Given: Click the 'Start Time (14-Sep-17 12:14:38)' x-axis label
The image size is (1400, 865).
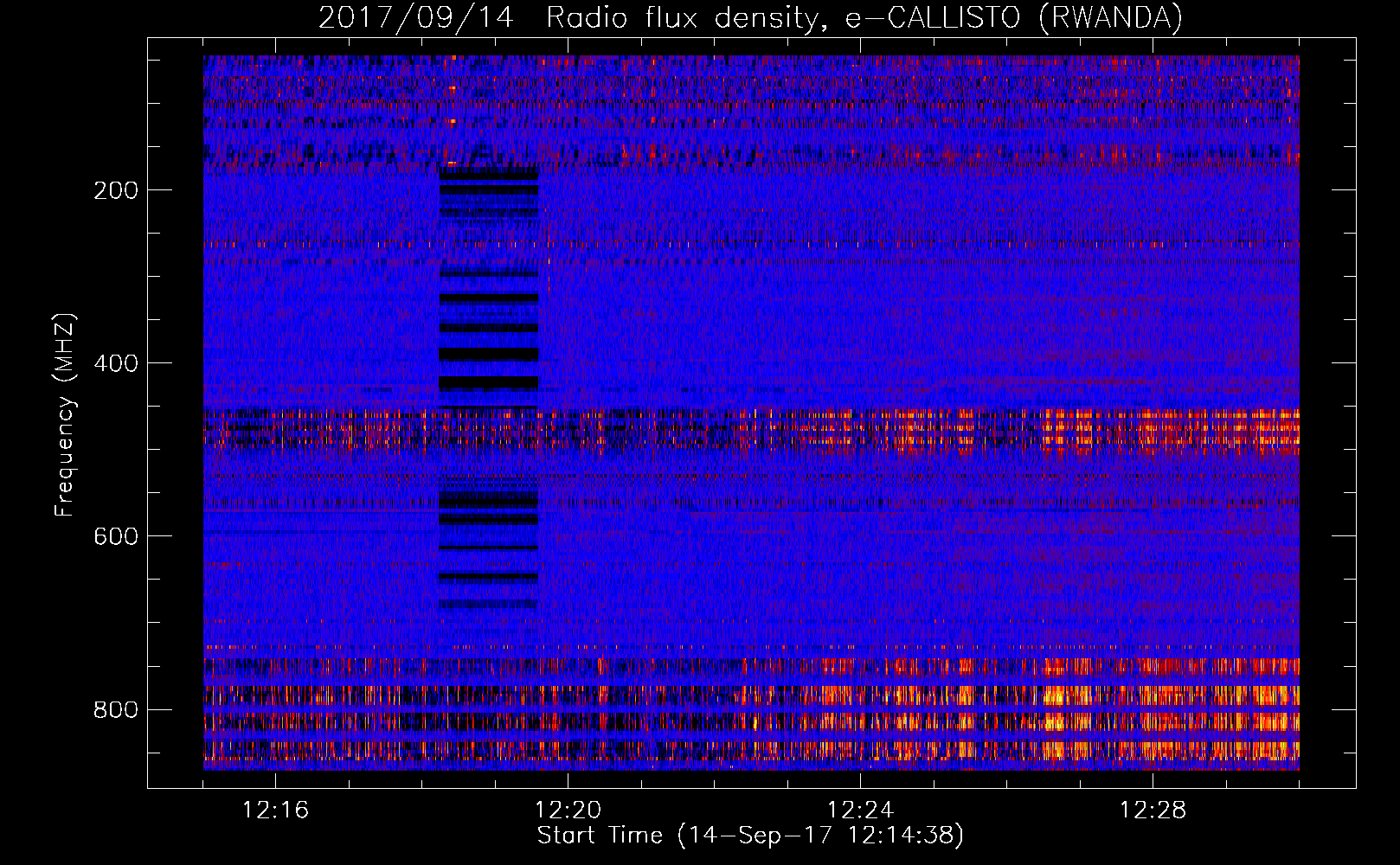Looking at the screenshot, I should (750, 836).
